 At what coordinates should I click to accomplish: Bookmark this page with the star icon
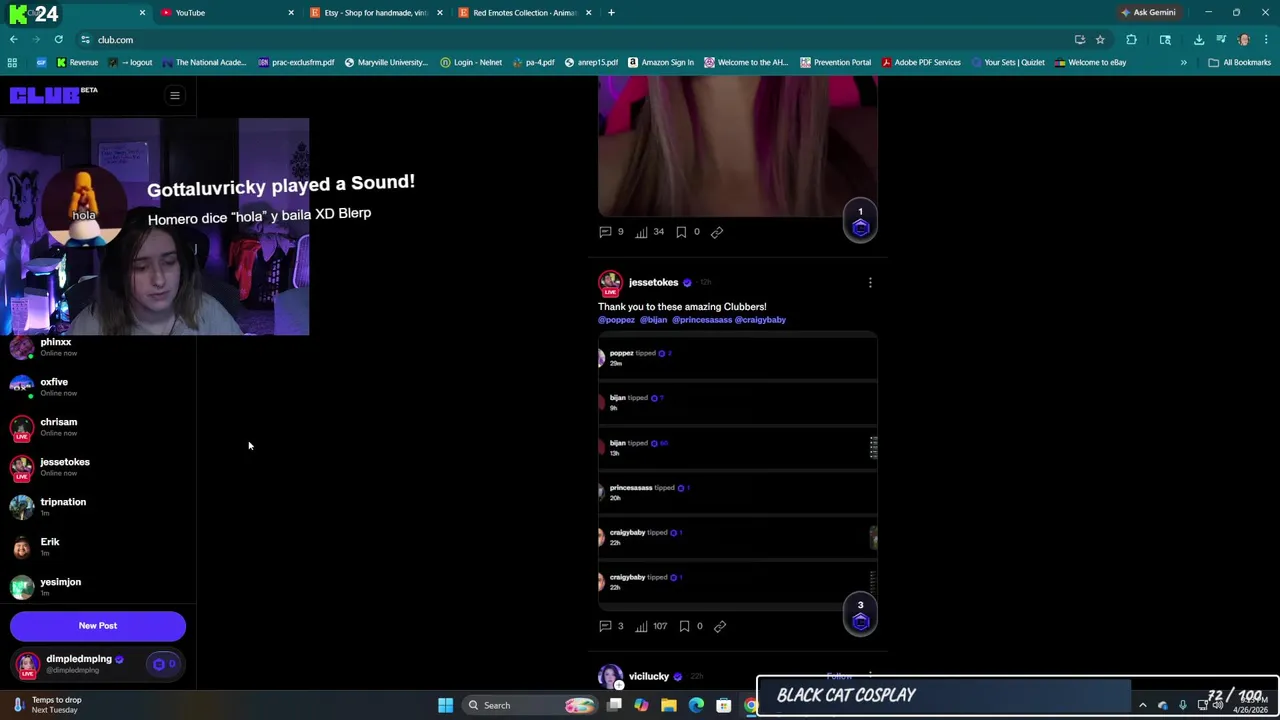coord(1100,40)
